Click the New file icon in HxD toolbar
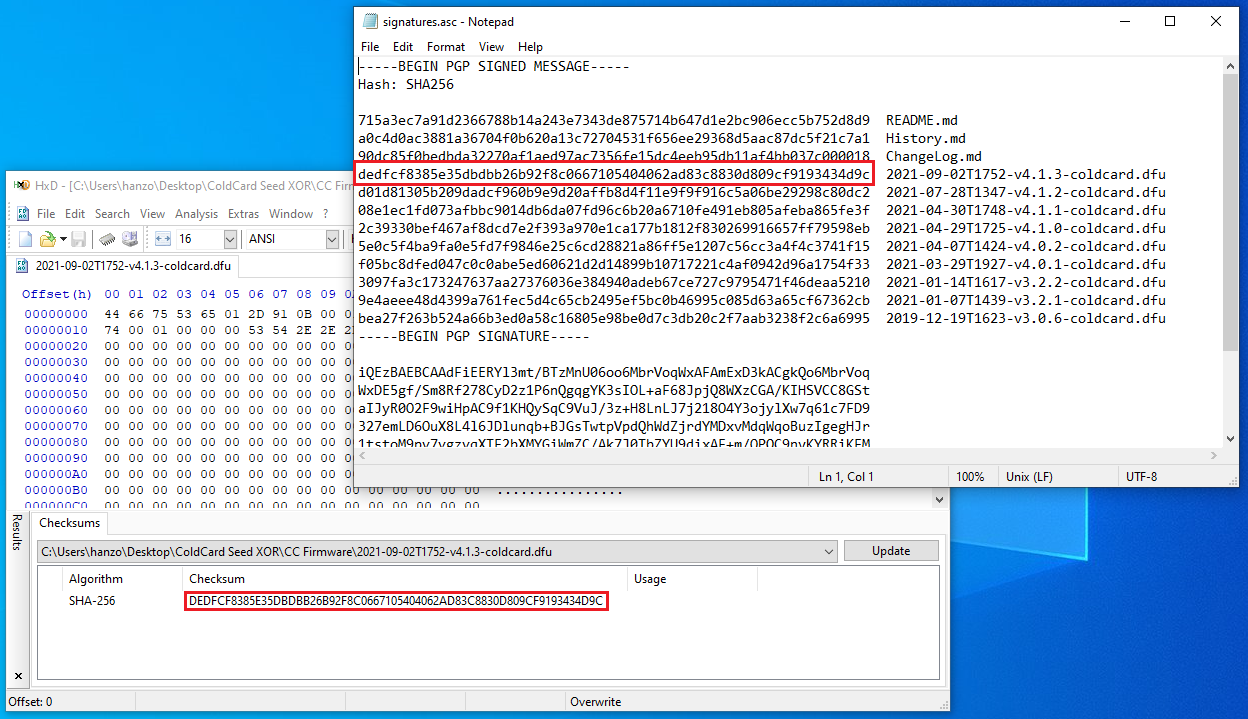The width and height of the screenshot is (1248, 719). (27, 239)
